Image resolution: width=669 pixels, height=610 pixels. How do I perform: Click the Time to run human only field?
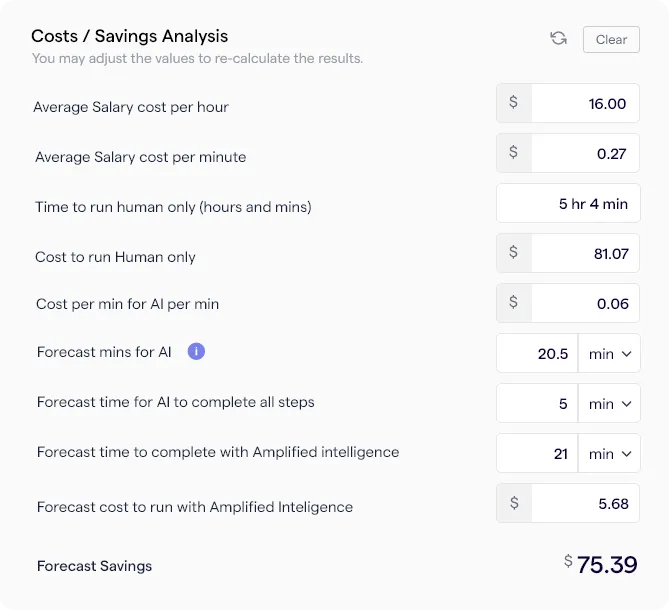click(x=568, y=203)
